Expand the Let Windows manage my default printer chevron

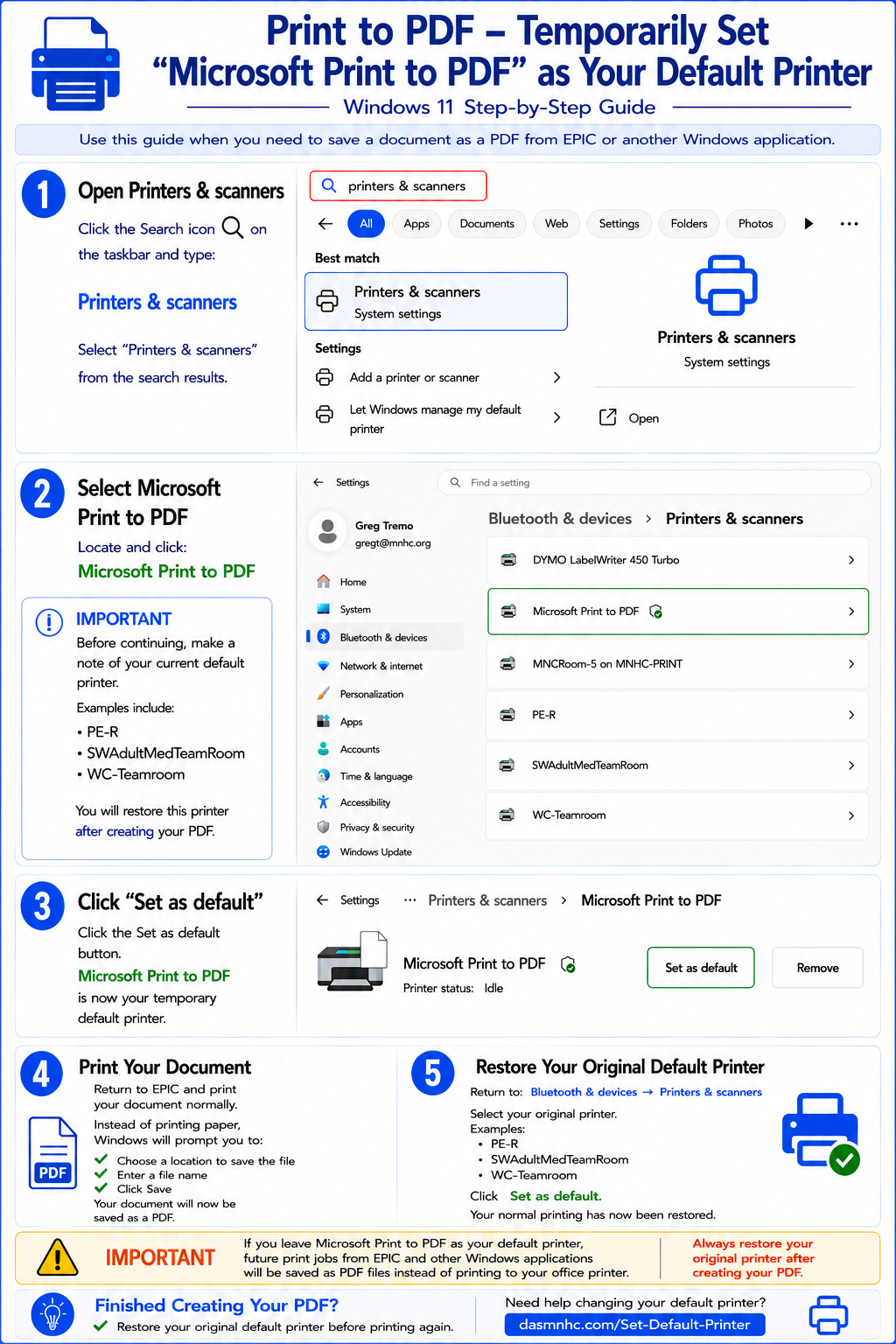[x=556, y=417]
